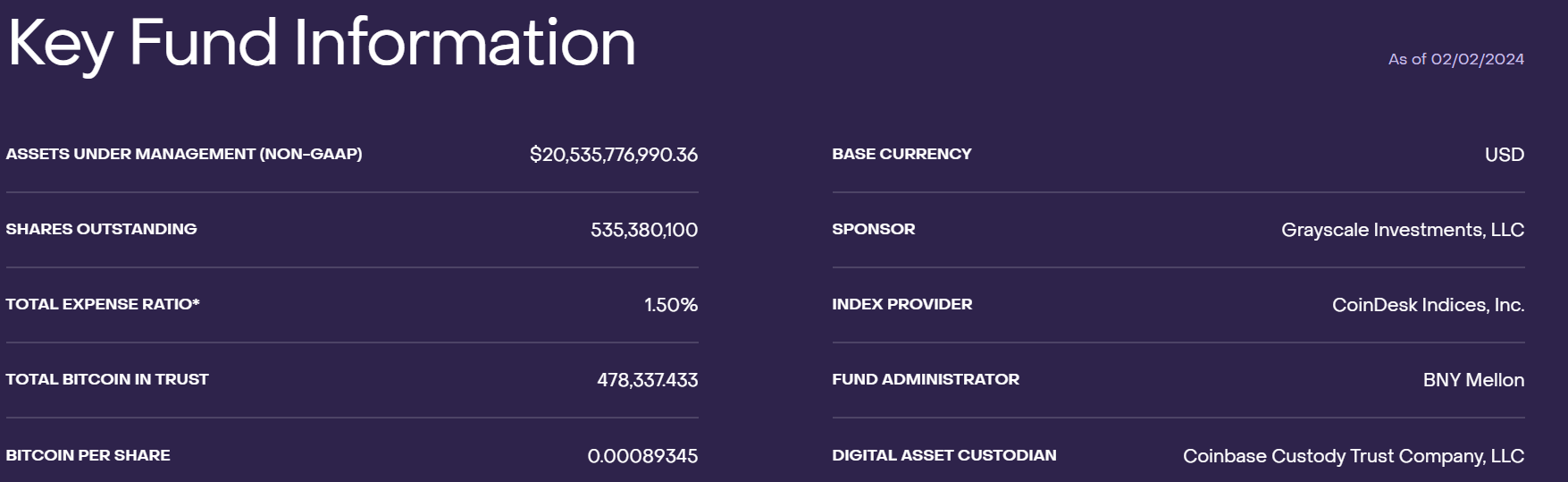Click Coinbase Custody Trust Company, LLC text
The height and width of the screenshot is (482, 1568).
coord(1353,456)
